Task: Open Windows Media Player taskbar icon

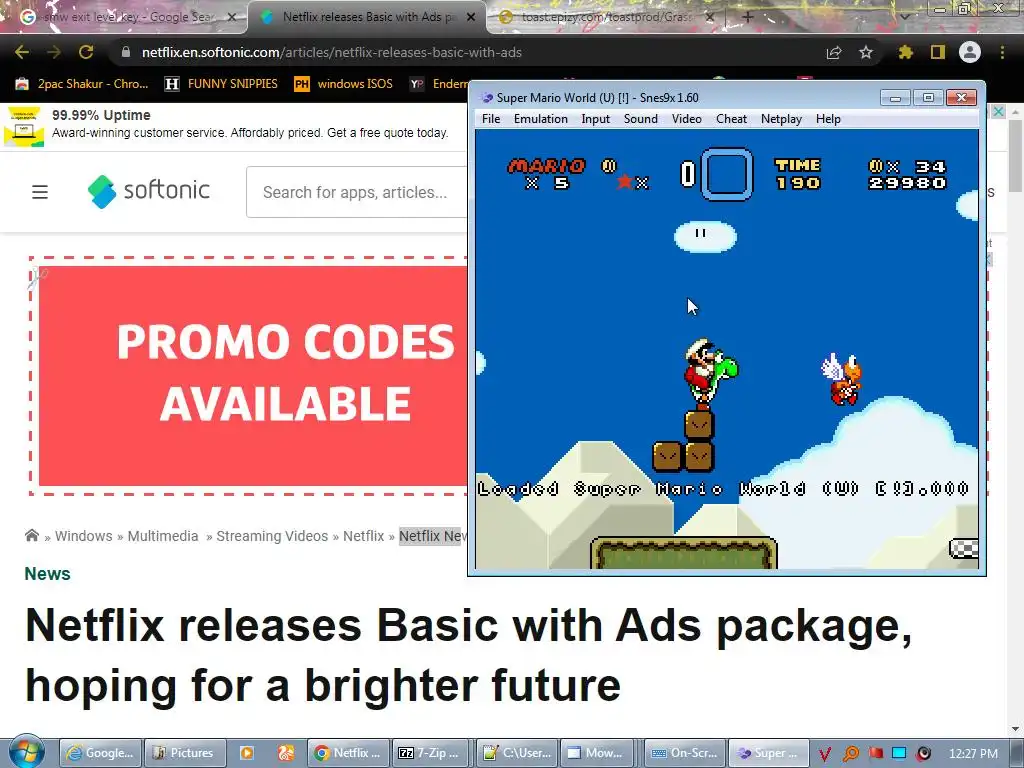Action: tap(247, 753)
